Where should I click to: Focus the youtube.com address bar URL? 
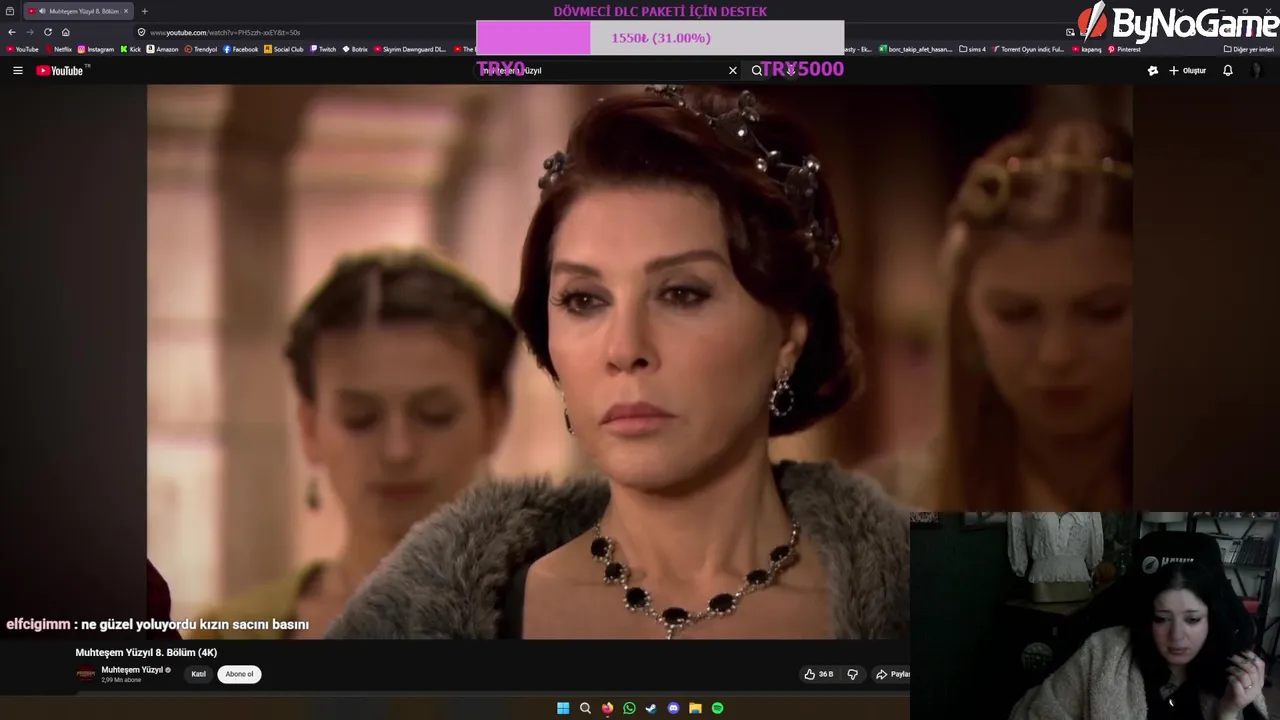[x=225, y=32]
